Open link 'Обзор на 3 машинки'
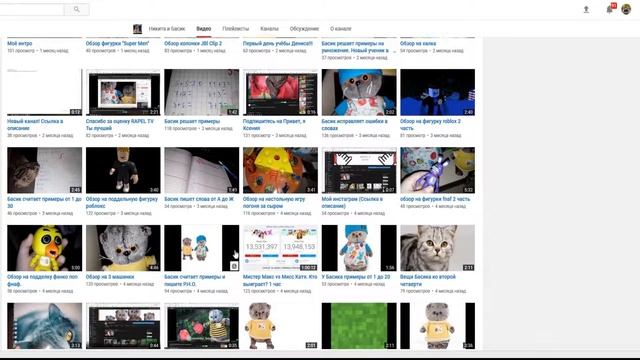The image size is (640, 360). click(x=110, y=277)
